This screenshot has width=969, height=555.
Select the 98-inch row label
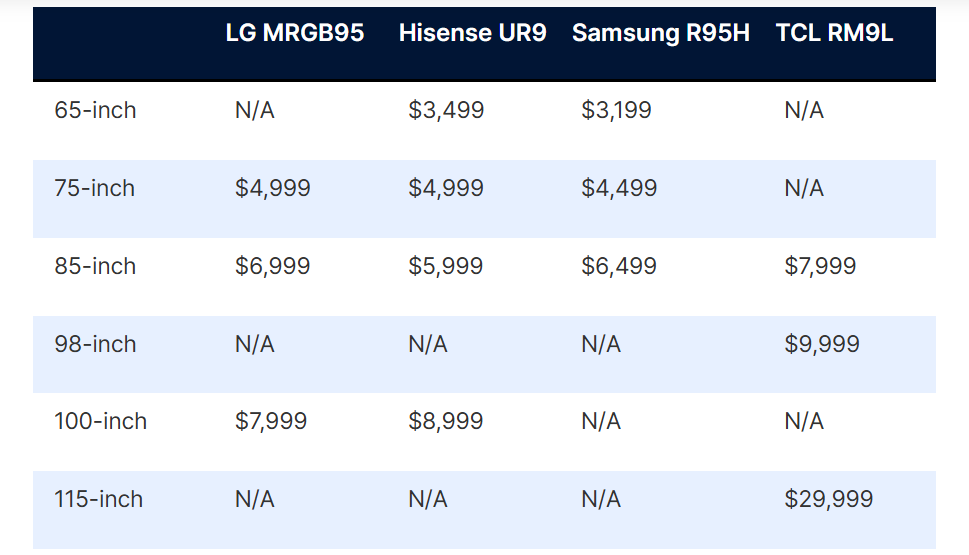pyautogui.click(x=95, y=344)
